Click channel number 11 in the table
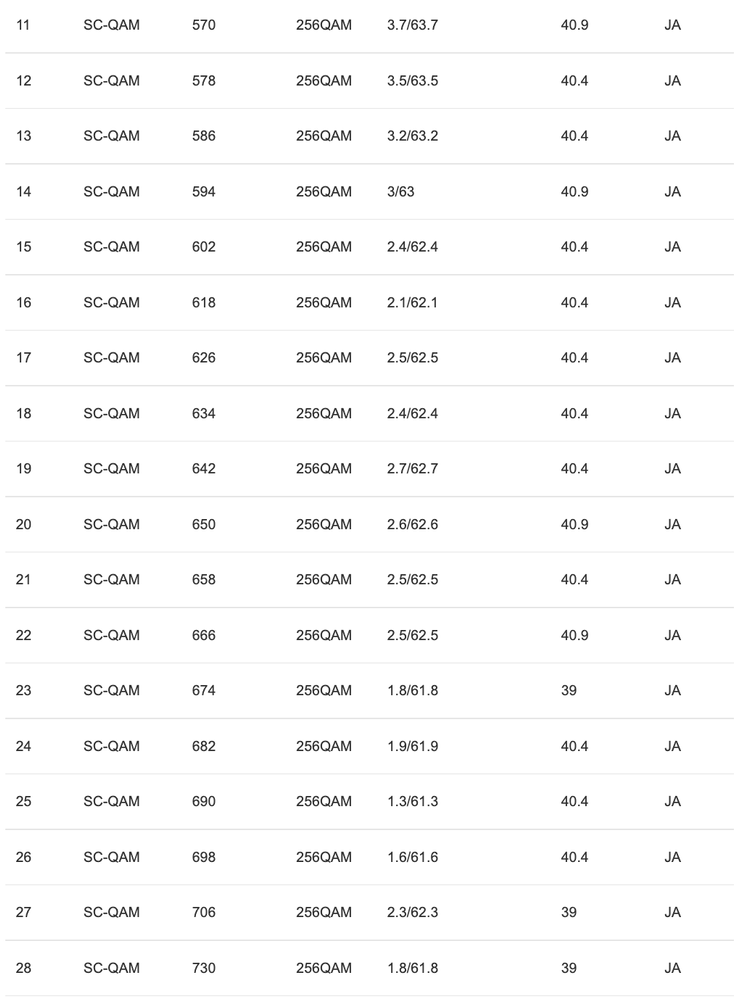The width and height of the screenshot is (753, 999). (24, 25)
